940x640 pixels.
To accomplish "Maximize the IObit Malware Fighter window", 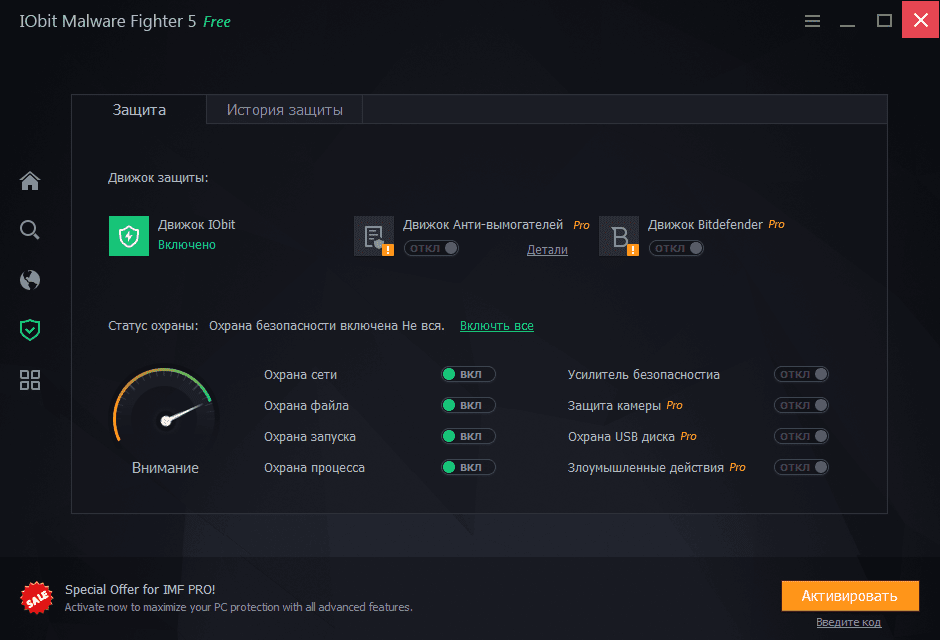I will (884, 21).
